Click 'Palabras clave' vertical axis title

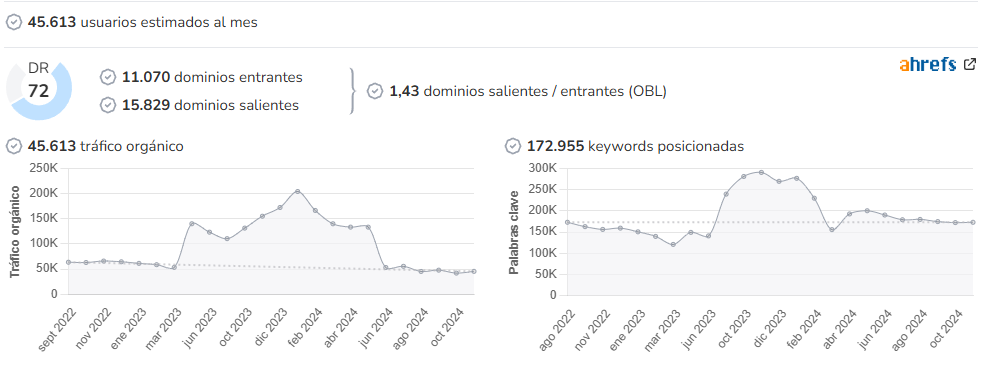(514, 232)
